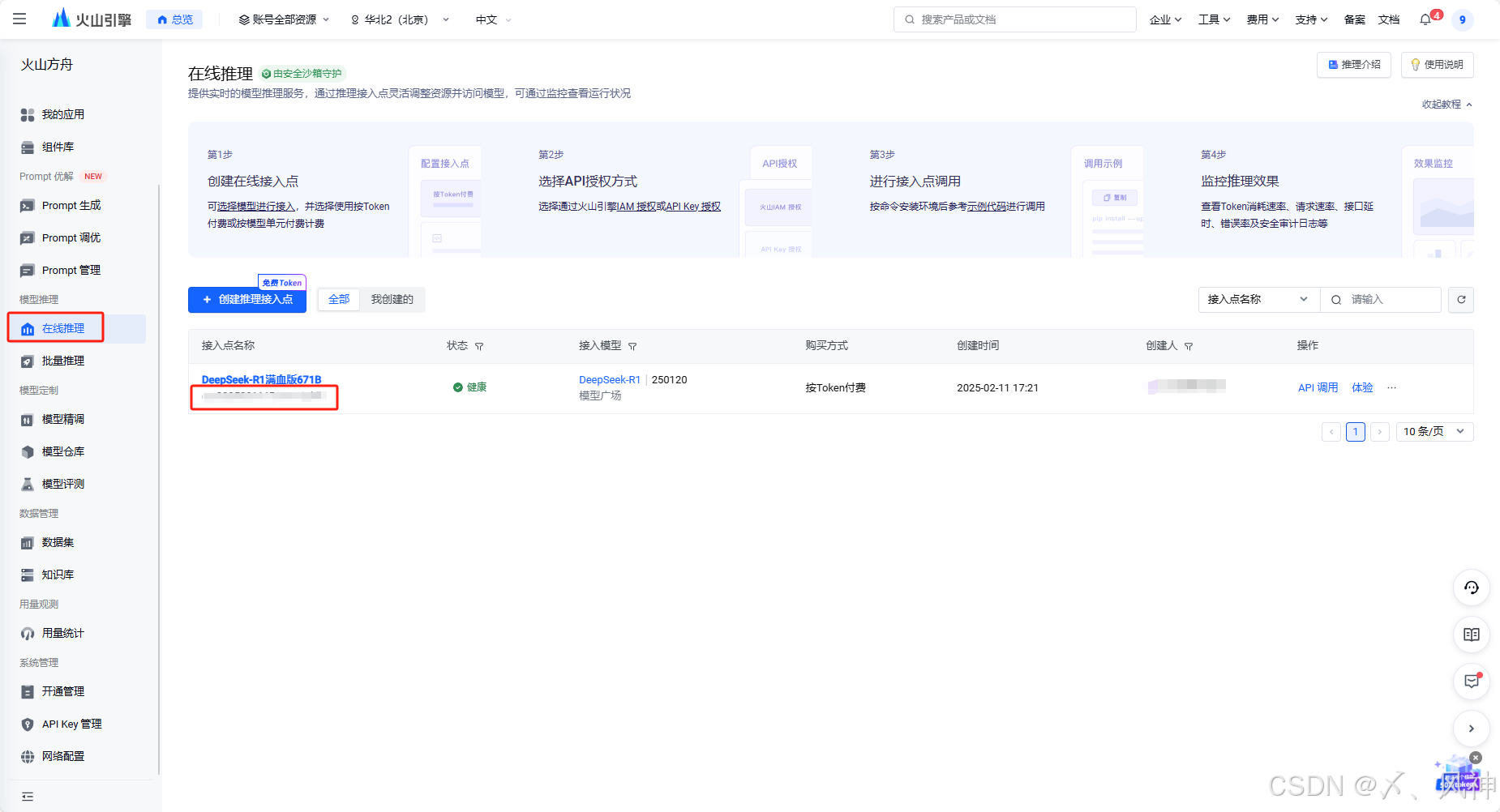1500x812 pixels.
Task: Click the 网络配置 globe icon
Action: click(28, 757)
